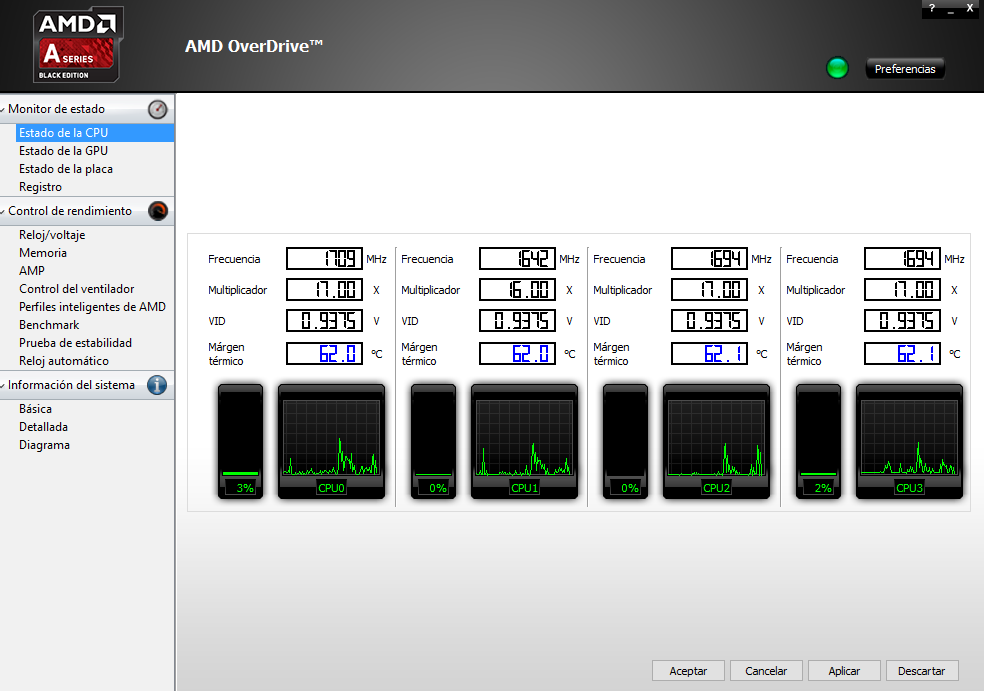Open Control del ventilador
This screenshot has height=691, width=984.
(x=77, y=289)
